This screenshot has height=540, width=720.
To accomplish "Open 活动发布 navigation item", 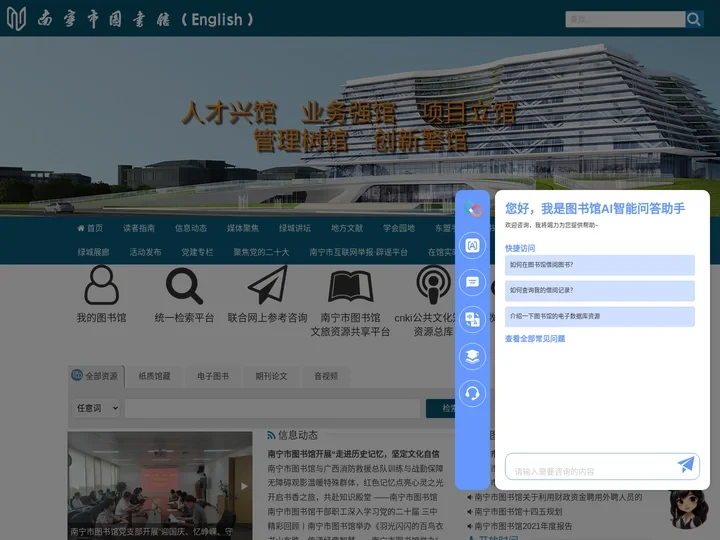I will 145,252.
